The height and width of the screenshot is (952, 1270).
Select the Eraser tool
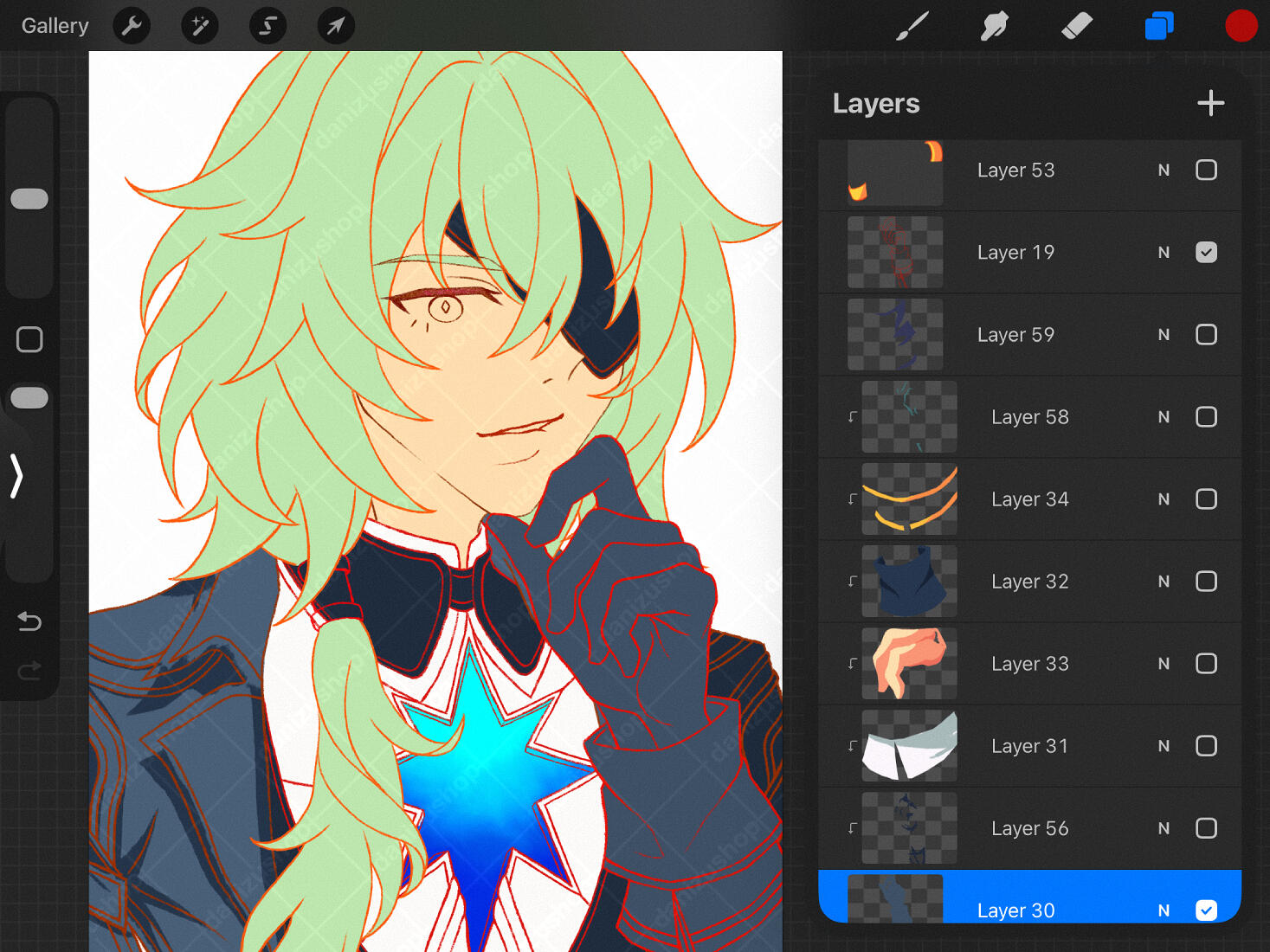tap(1076, 26)
